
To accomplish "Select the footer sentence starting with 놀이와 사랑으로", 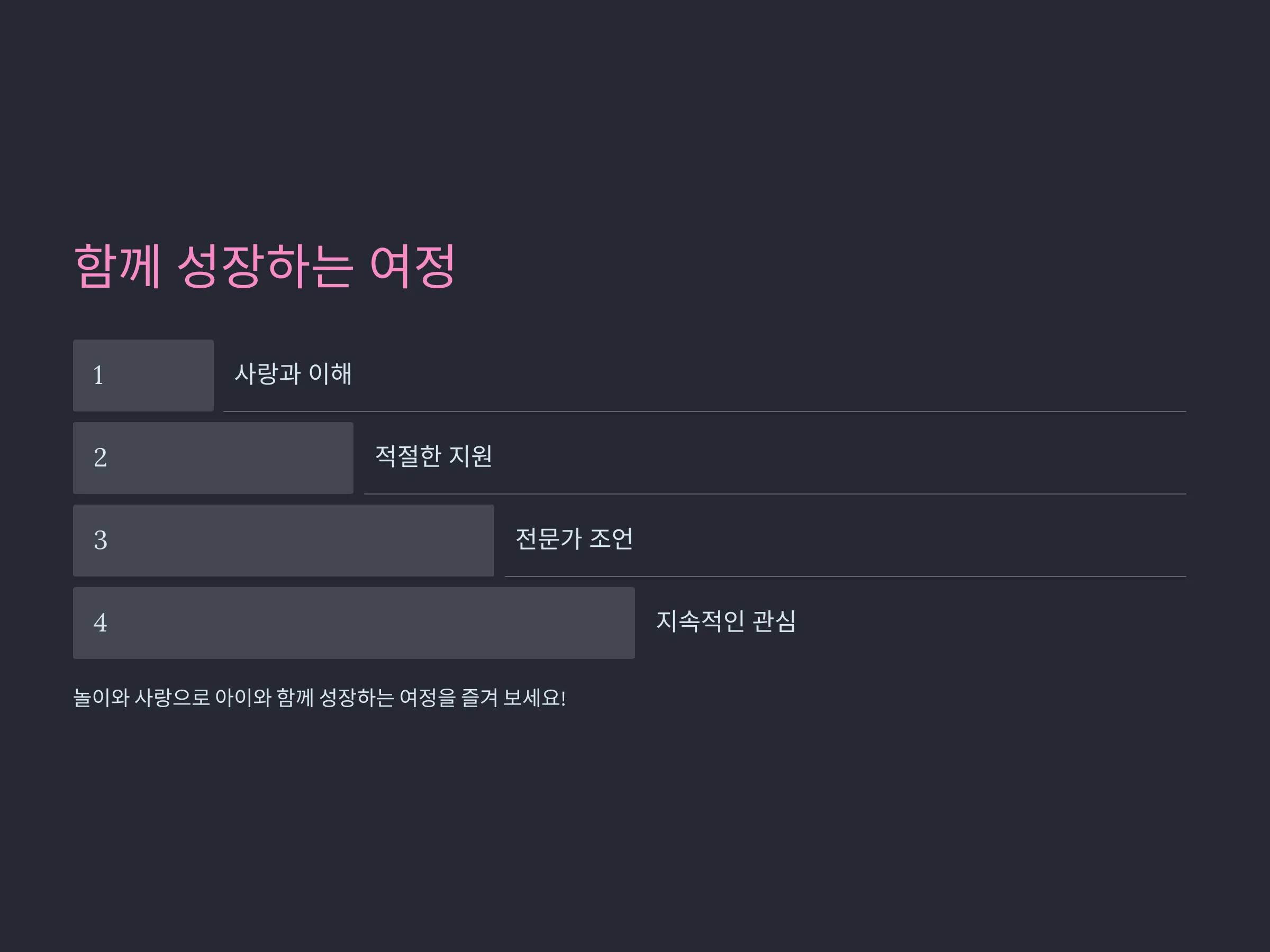I will [320, 698].
